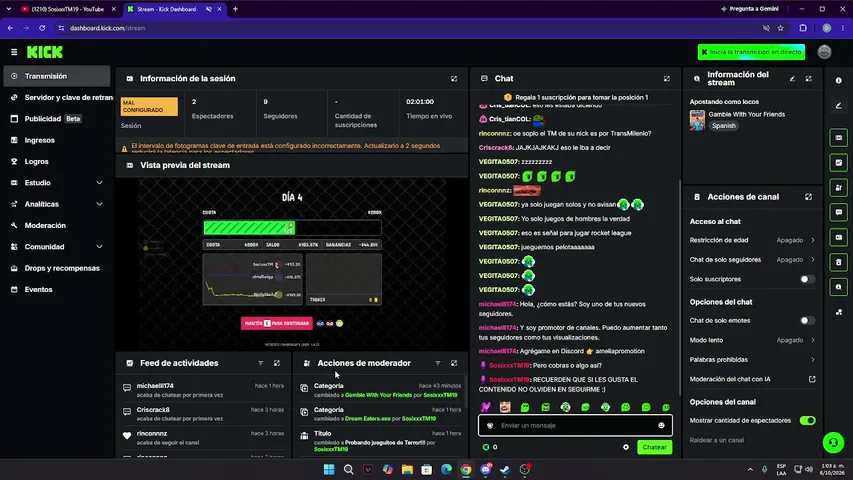Click Pregunta a Gemini button

coord(749,9)
